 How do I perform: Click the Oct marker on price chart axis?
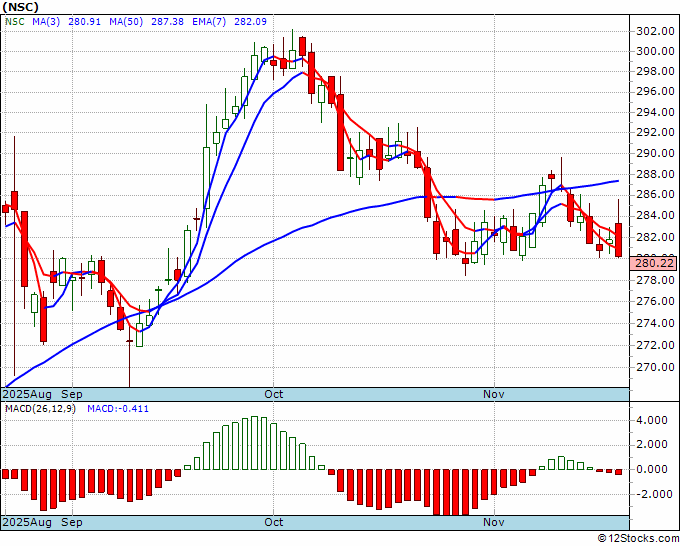[273, 394]
